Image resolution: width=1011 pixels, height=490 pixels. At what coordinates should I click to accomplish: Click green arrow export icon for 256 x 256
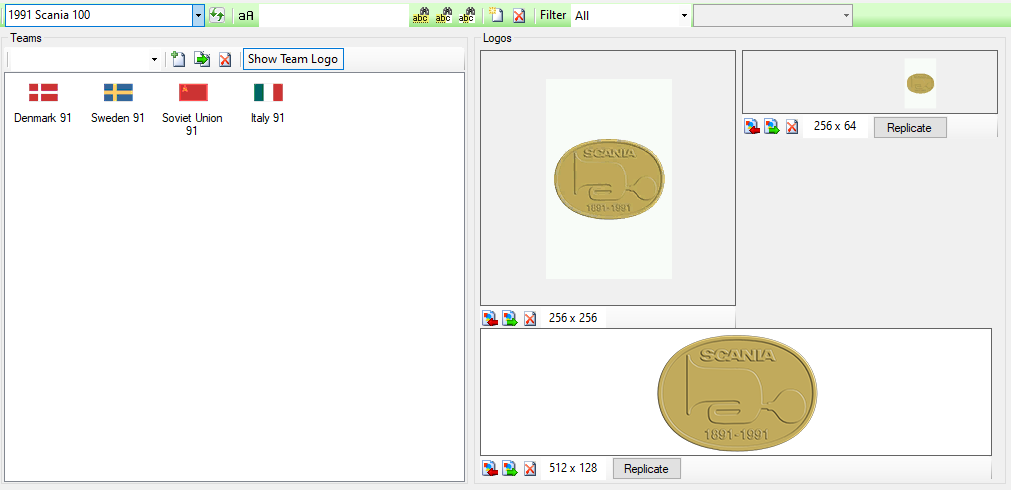point(510,318)
